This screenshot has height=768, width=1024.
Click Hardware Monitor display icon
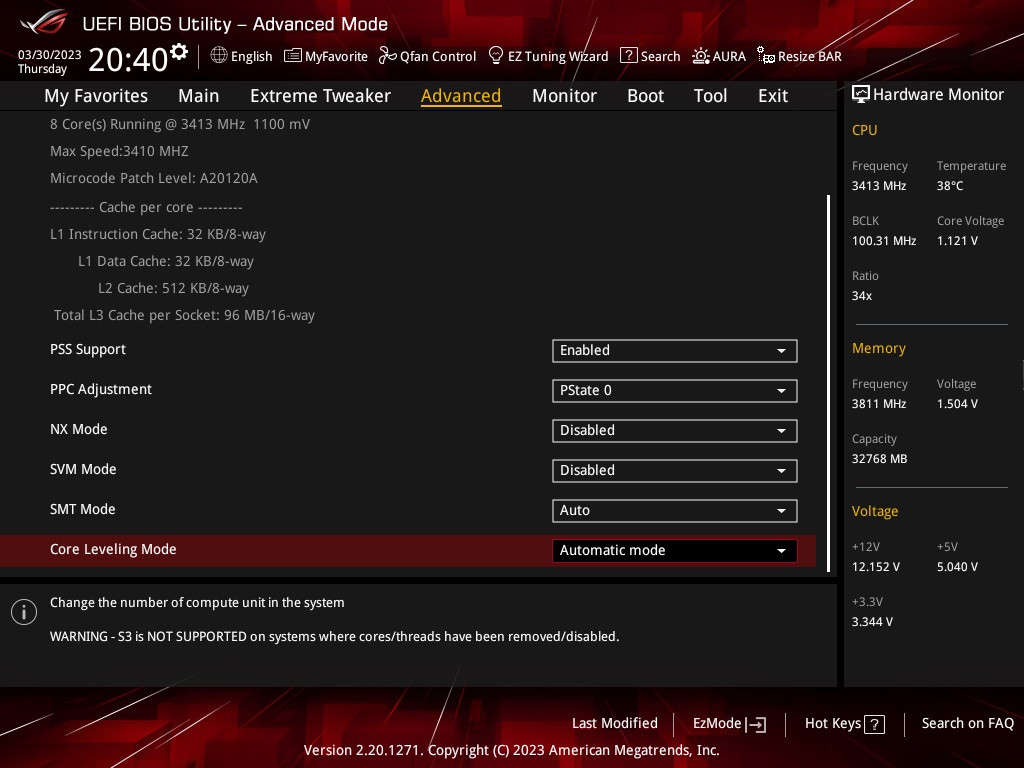(861, 95)
